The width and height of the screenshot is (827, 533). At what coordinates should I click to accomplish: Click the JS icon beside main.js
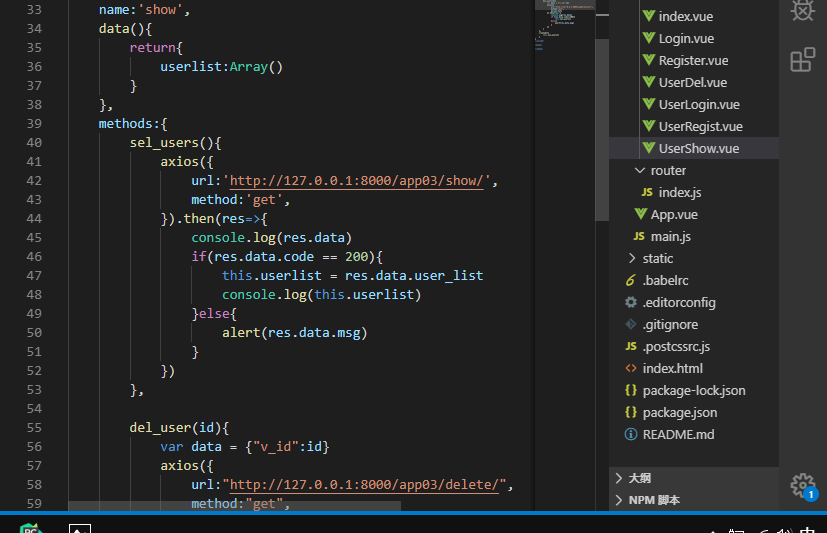pyautogui.click(x=639, y=237)
